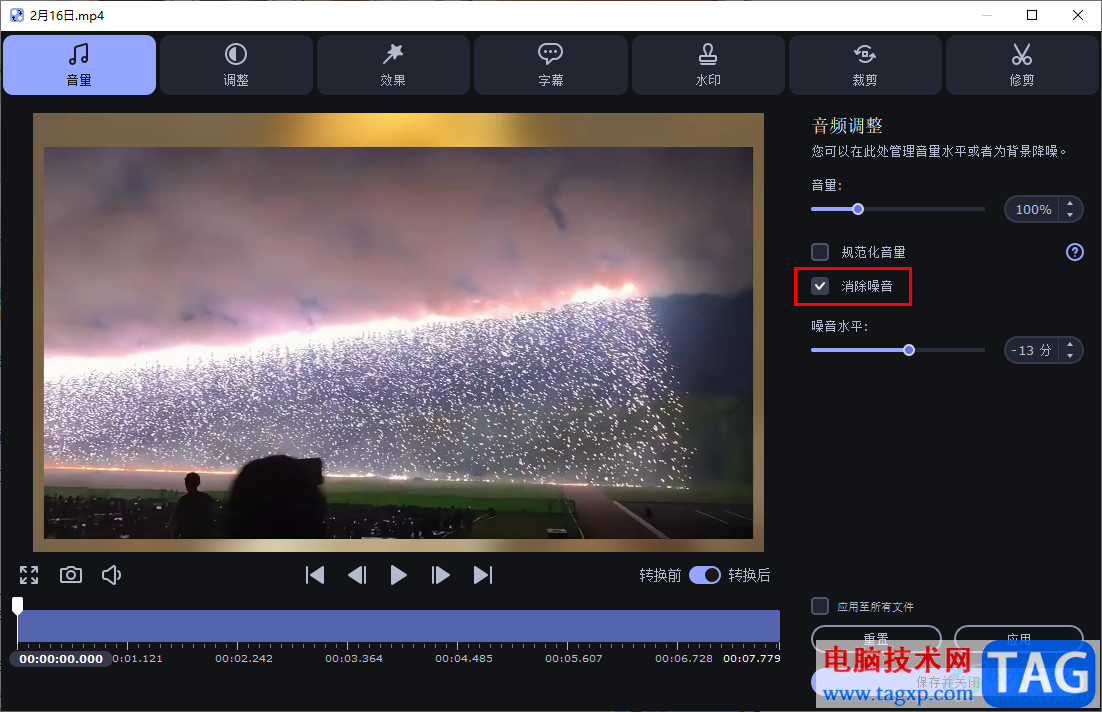Click the 00:00:00.000 timecode display
Viewport: 1102px width, 712px height.
pos(61,659)
